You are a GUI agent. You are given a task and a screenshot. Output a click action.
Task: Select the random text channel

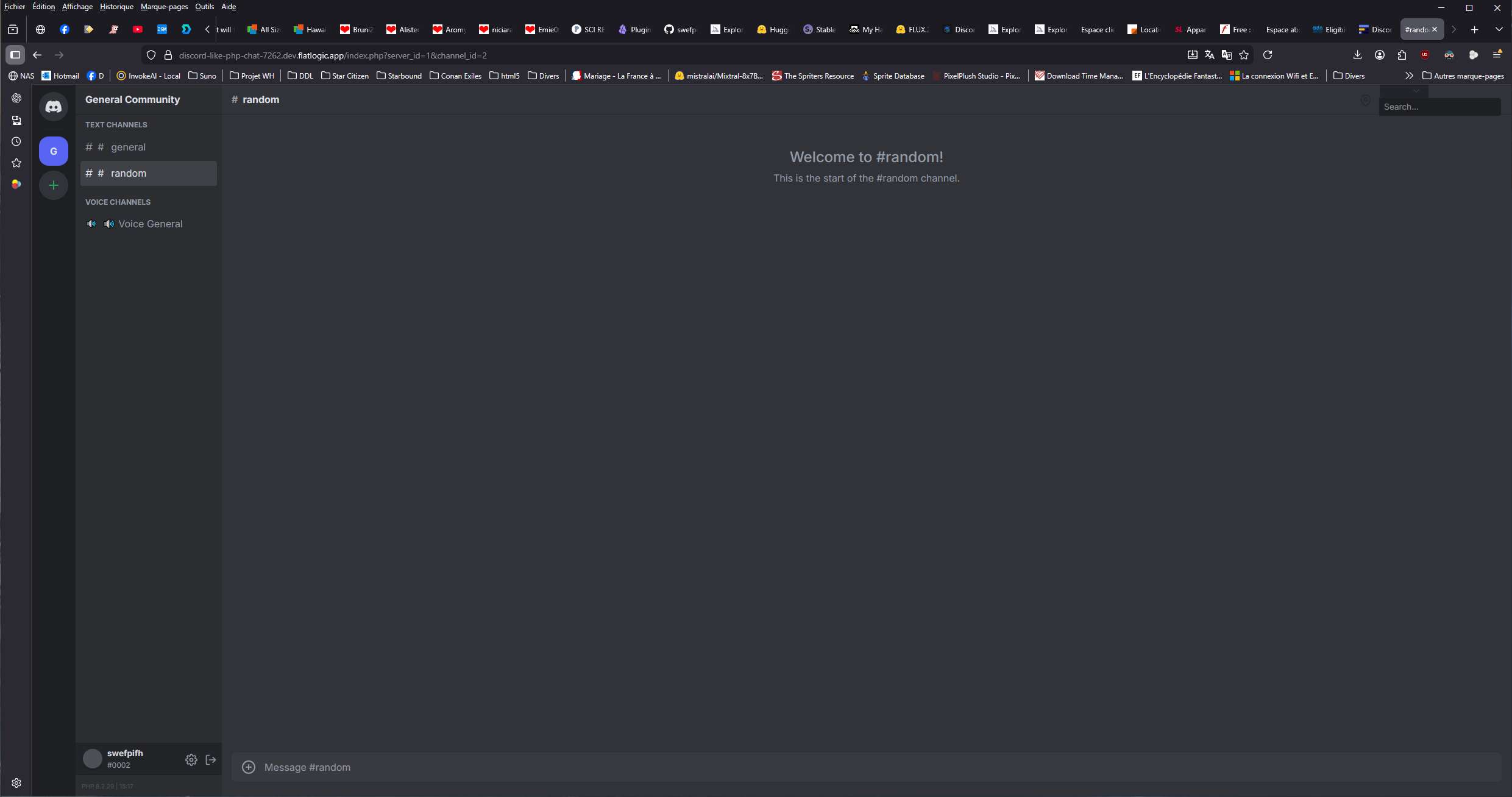point(128,174)
